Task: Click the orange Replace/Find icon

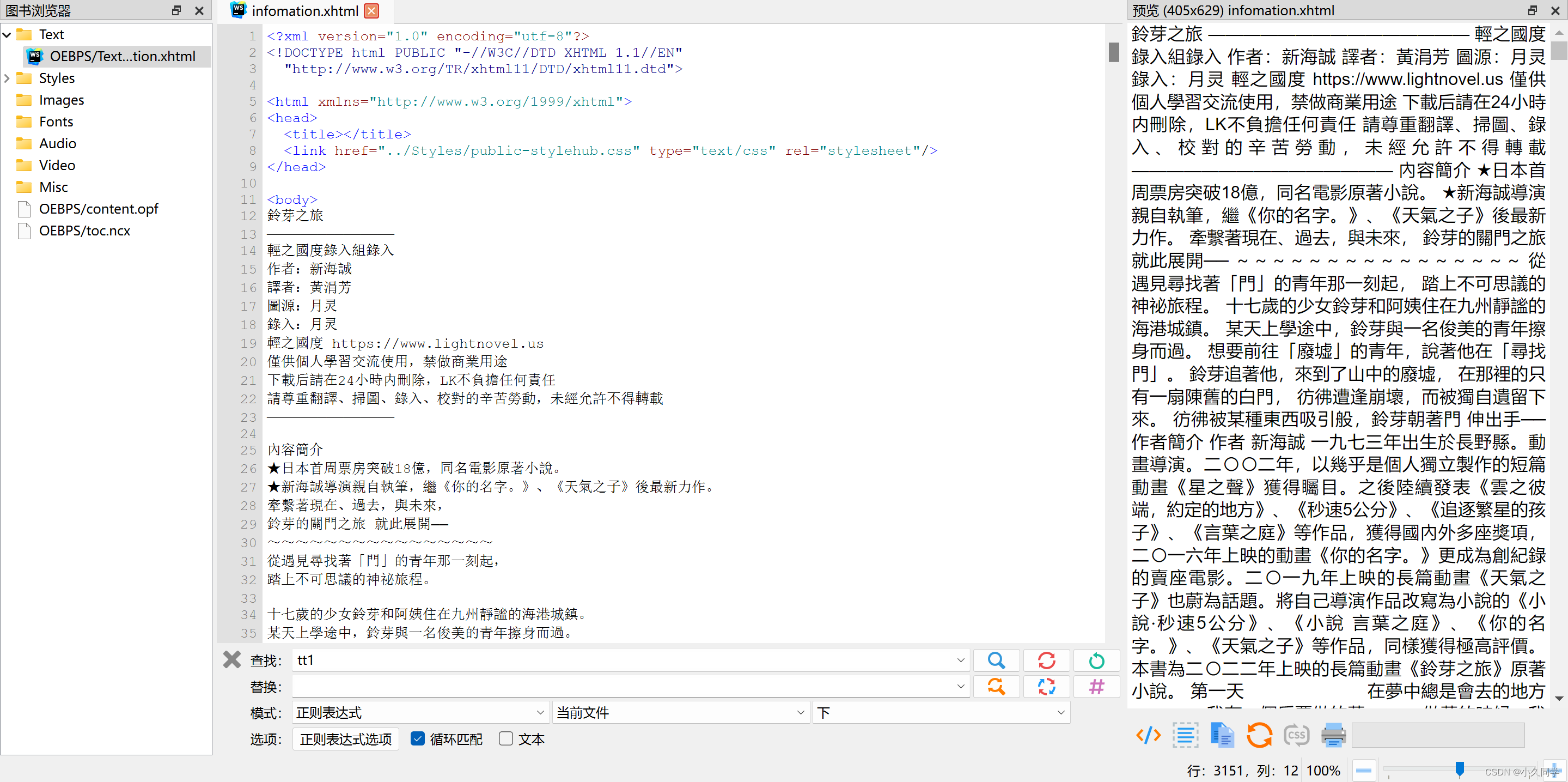Action: point(996,687)
